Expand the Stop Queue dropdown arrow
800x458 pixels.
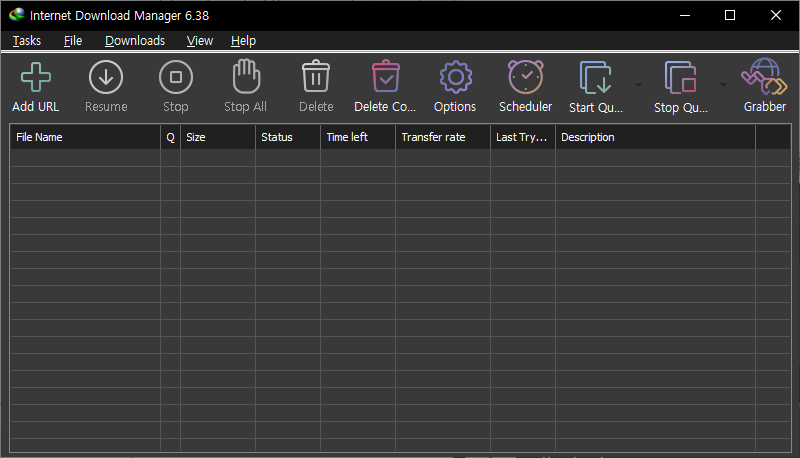tap(723, 85)
